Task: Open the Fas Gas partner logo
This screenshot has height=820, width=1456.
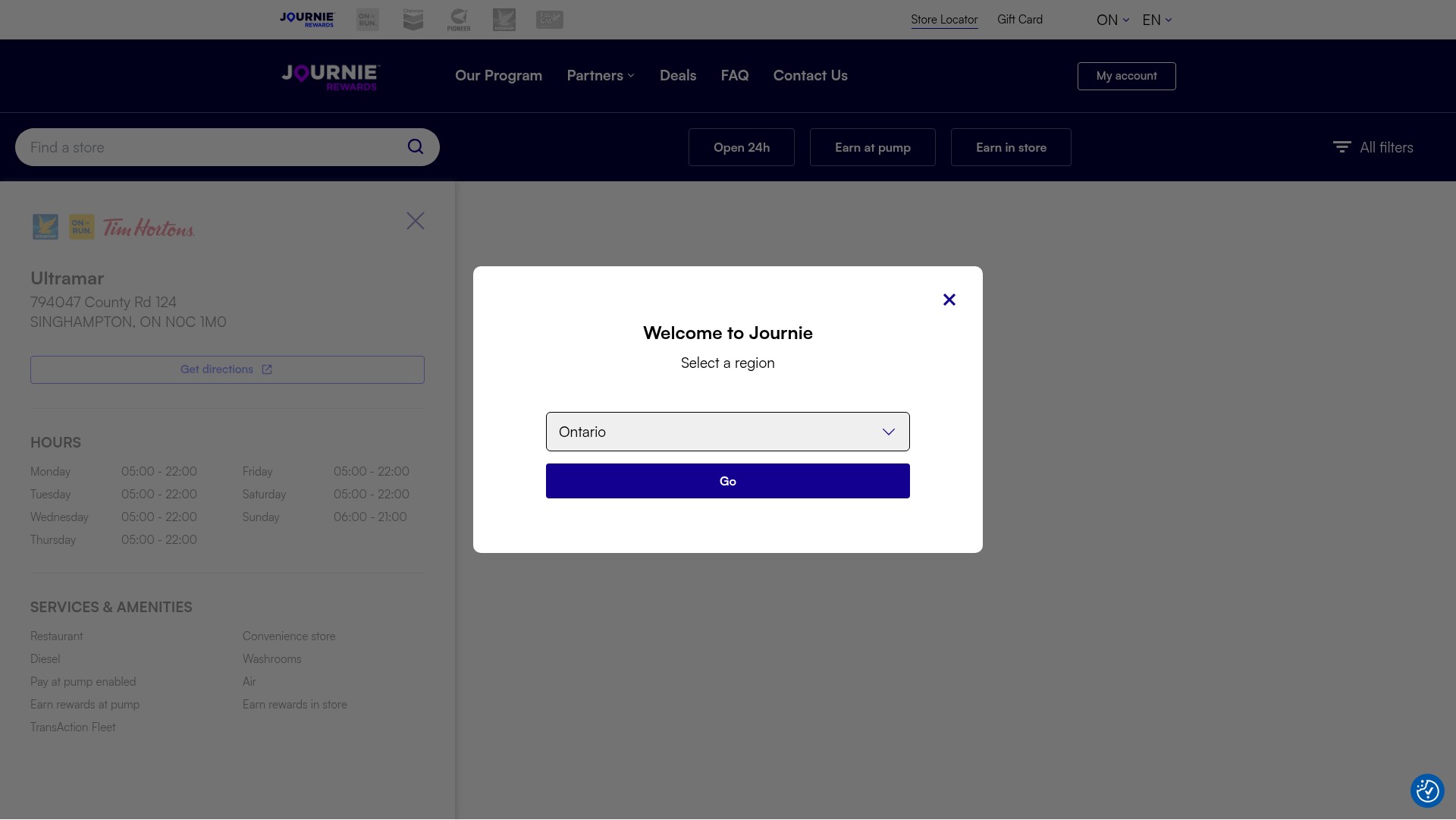Action: (x=550, y=20)
